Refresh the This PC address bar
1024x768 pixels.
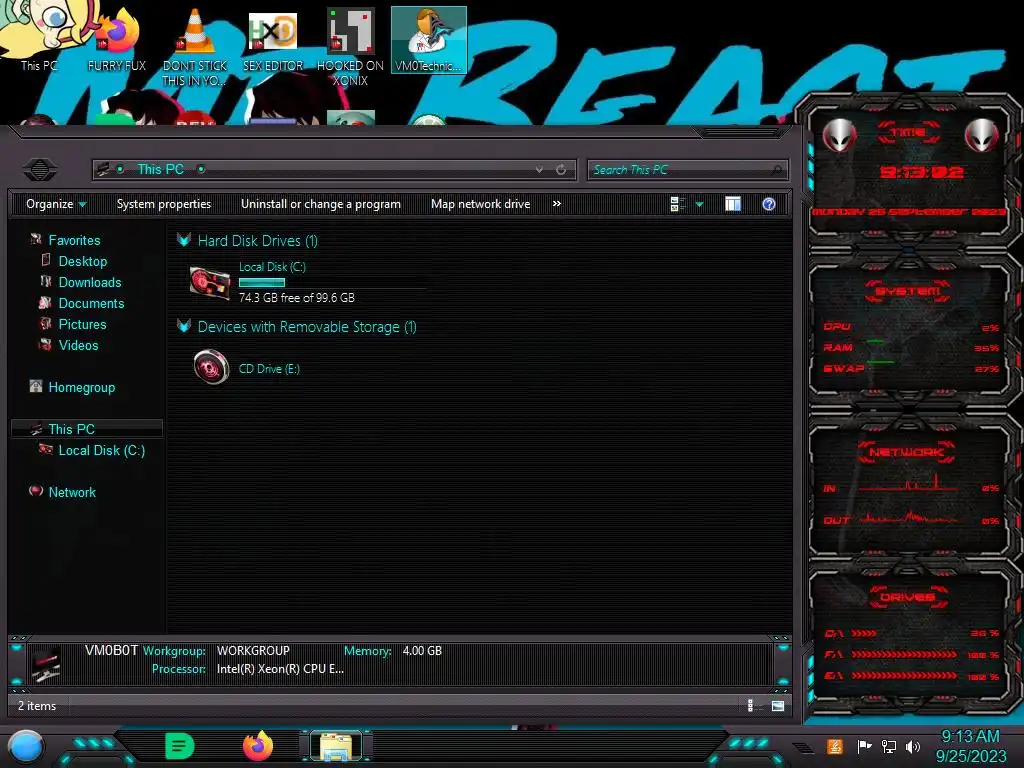pyautogui.click(x=561, y=170)
